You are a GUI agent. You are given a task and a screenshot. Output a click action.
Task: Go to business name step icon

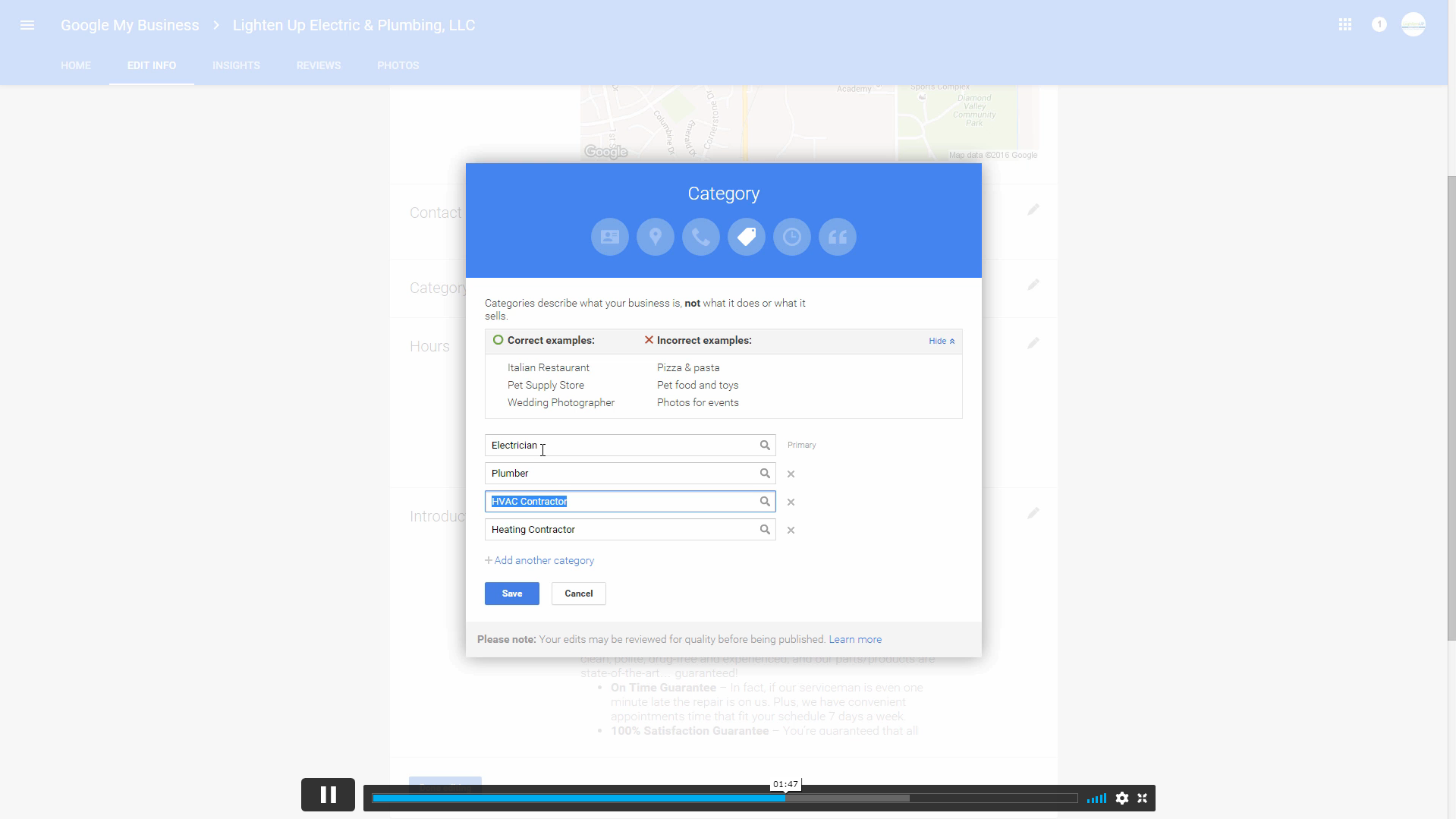click(x=610, y=237)
